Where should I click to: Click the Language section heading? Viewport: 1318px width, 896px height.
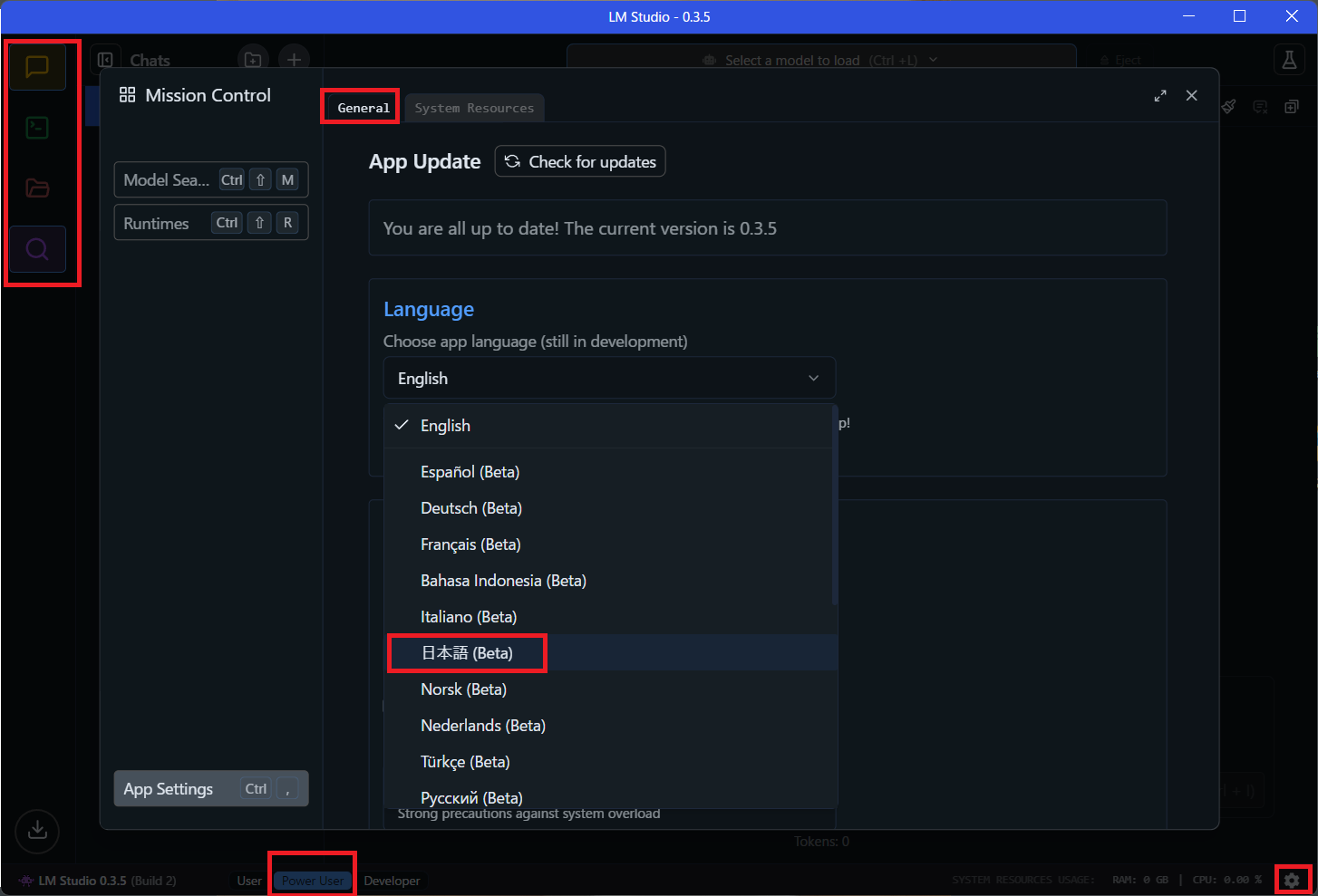pyautogui.click(x=429, y=309)
